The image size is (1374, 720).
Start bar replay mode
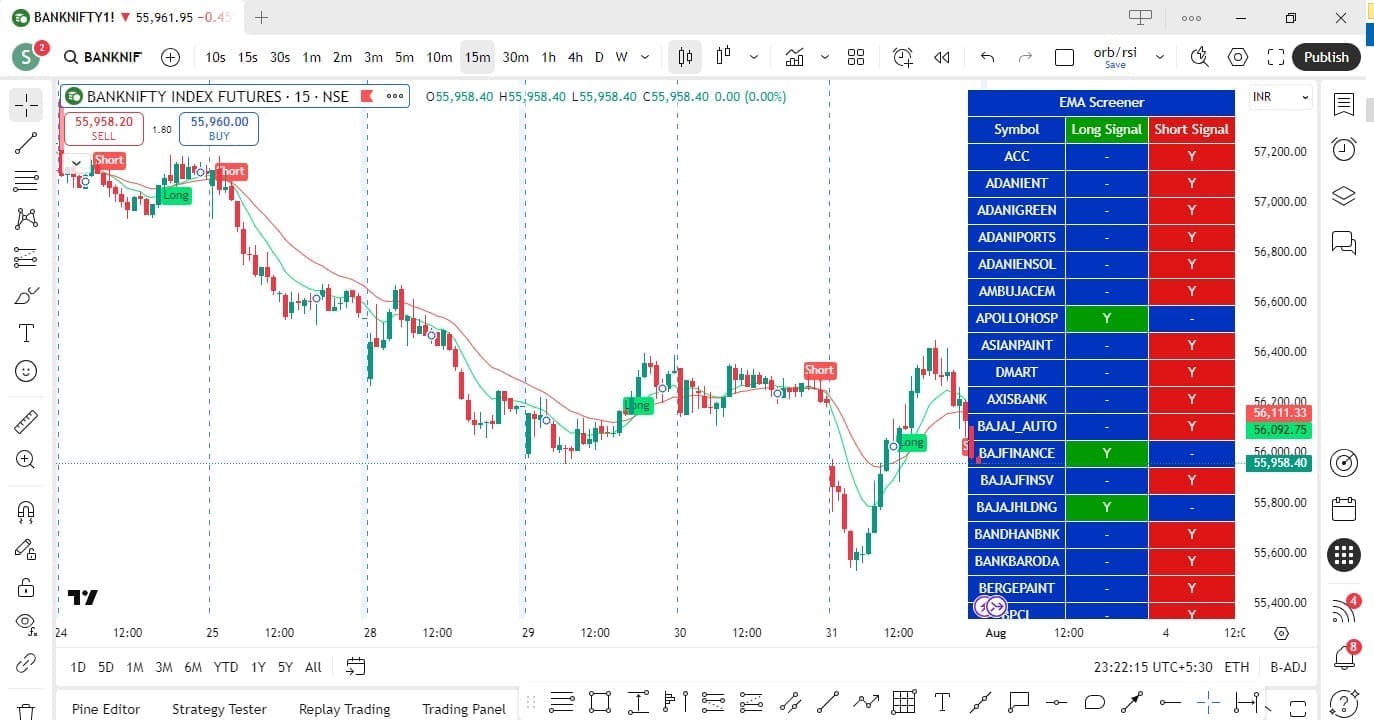pyautogui.click(x=941, y=57)
